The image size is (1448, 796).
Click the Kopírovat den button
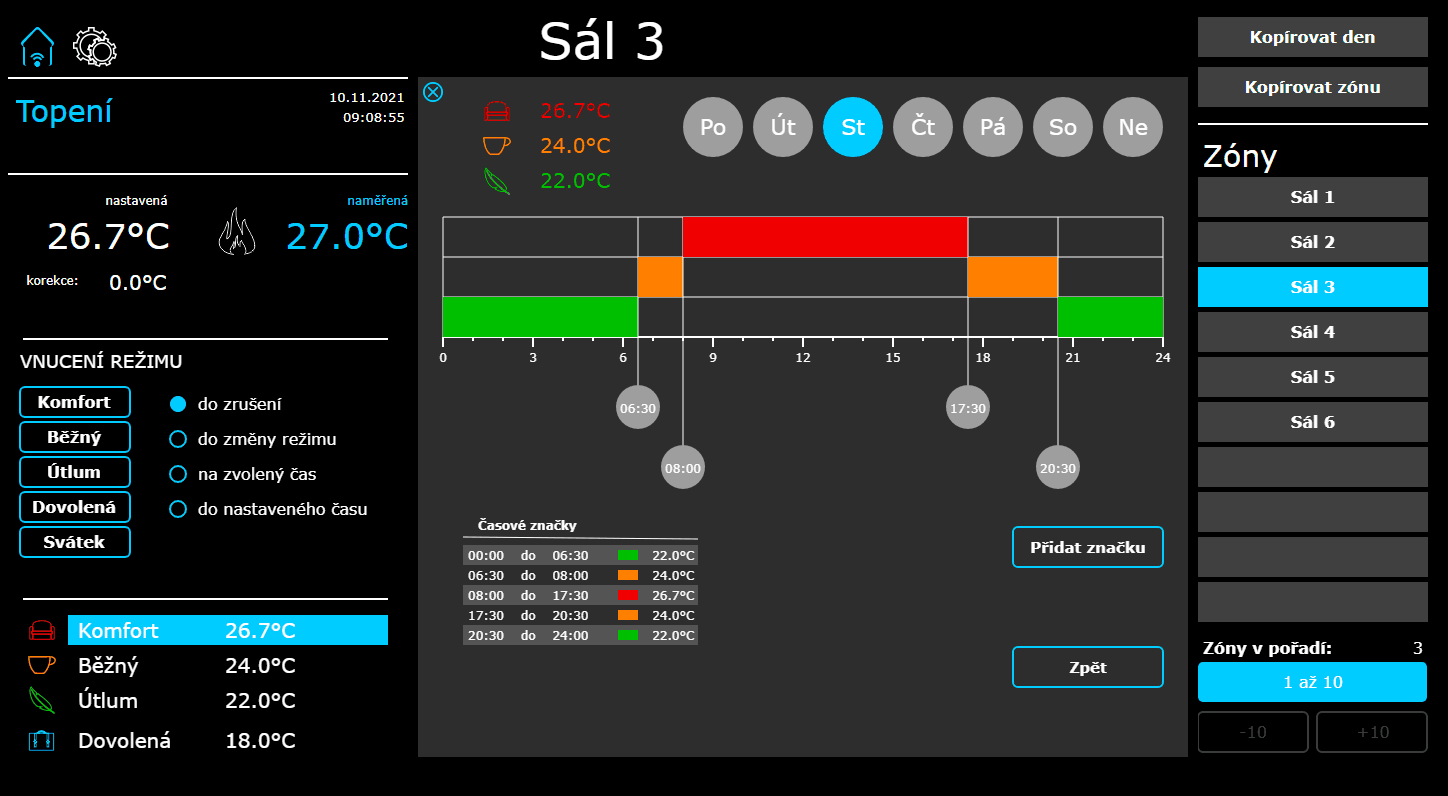pyautogui.click(x=1313, y=37)
